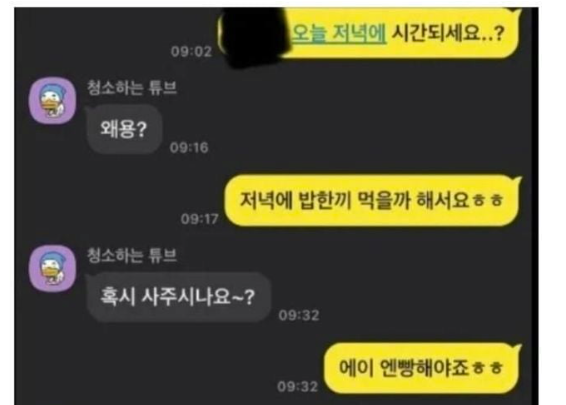Click the 09:32 time beside 혹시 사주시나요~?
Screen dimensions: 566x405
(x=299, y=315)
